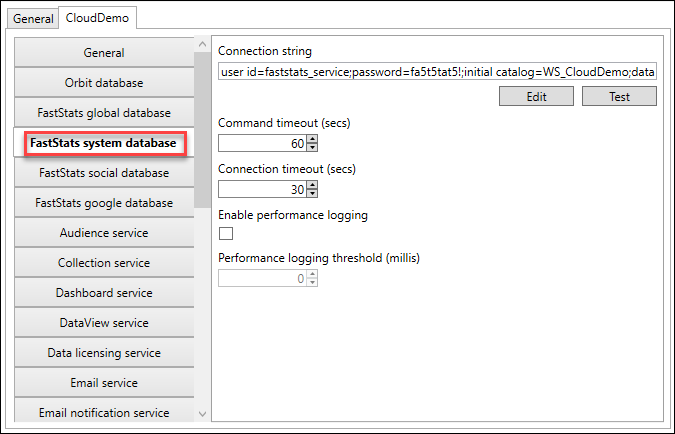Select Data licensing service
The image size is (675, 434).
point(104,353)
